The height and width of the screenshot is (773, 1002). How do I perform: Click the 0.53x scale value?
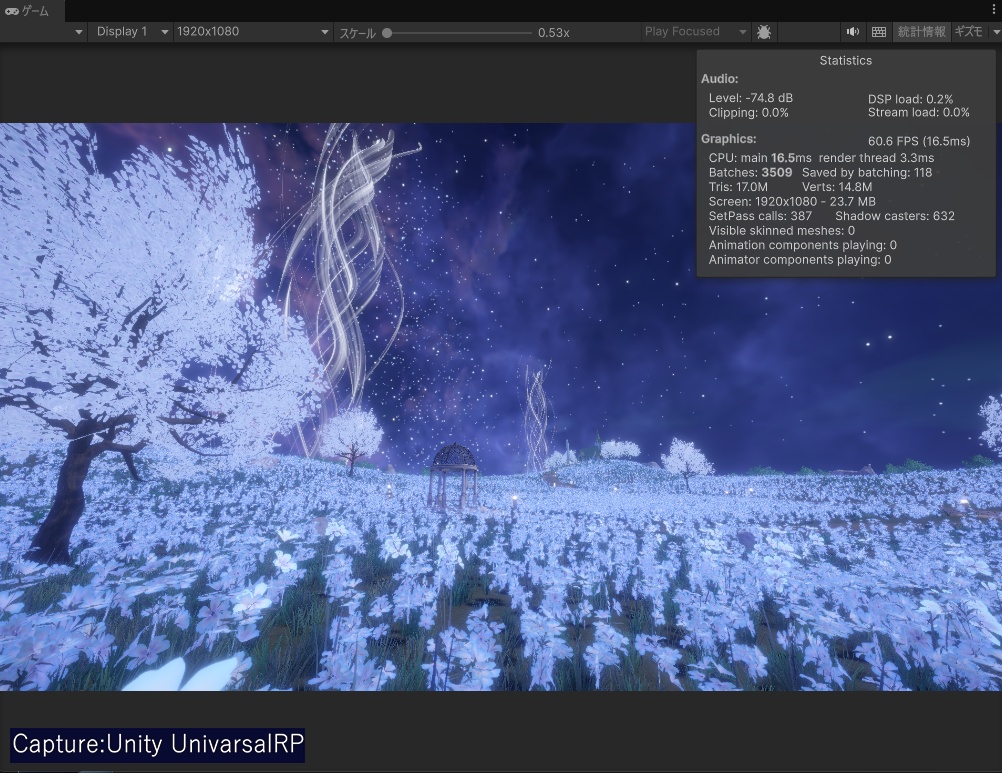(553, 33)
